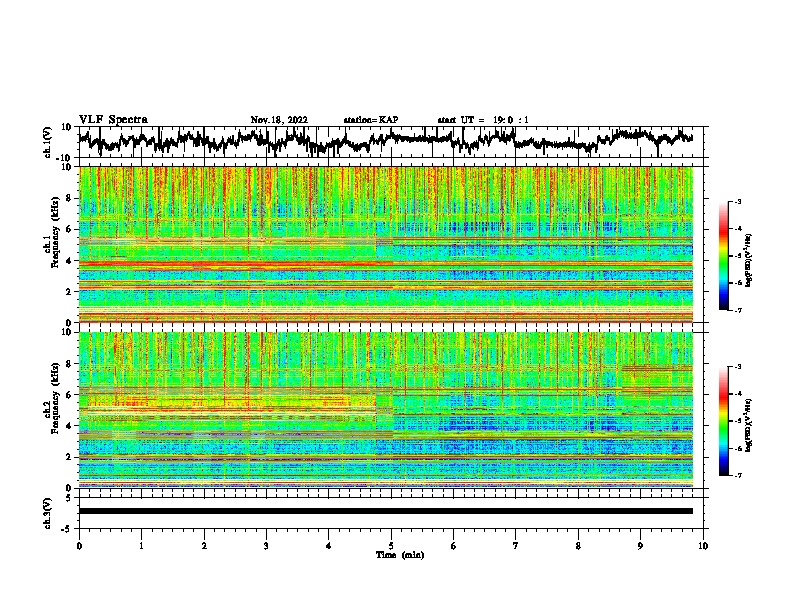
Task: Click the "Time (min)" axis label
Action: point(400,555)
